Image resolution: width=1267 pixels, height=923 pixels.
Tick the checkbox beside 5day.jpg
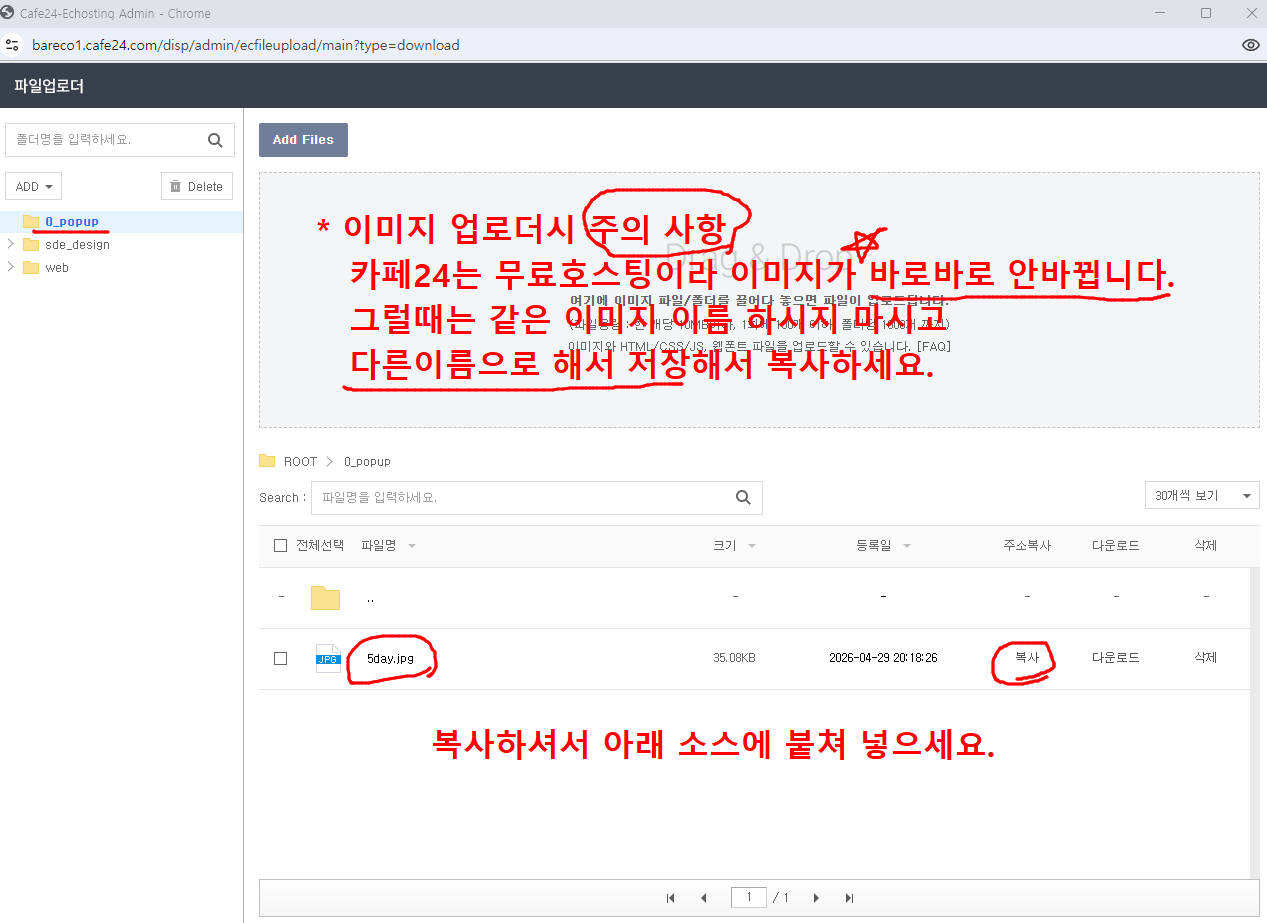tap(280, 658)
